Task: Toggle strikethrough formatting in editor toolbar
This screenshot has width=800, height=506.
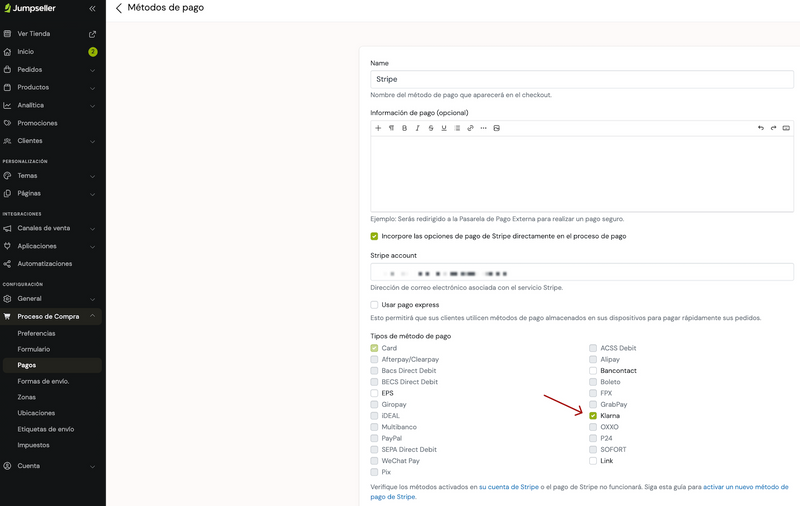Action: tap(431, 128)
